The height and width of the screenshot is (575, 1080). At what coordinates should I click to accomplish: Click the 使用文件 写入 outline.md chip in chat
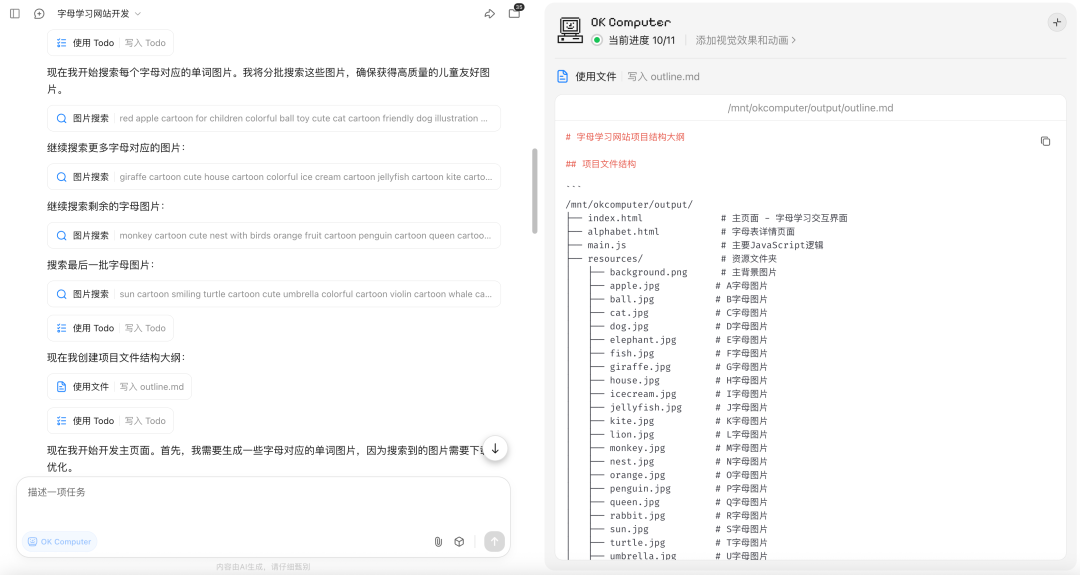[x=119, y=387]
